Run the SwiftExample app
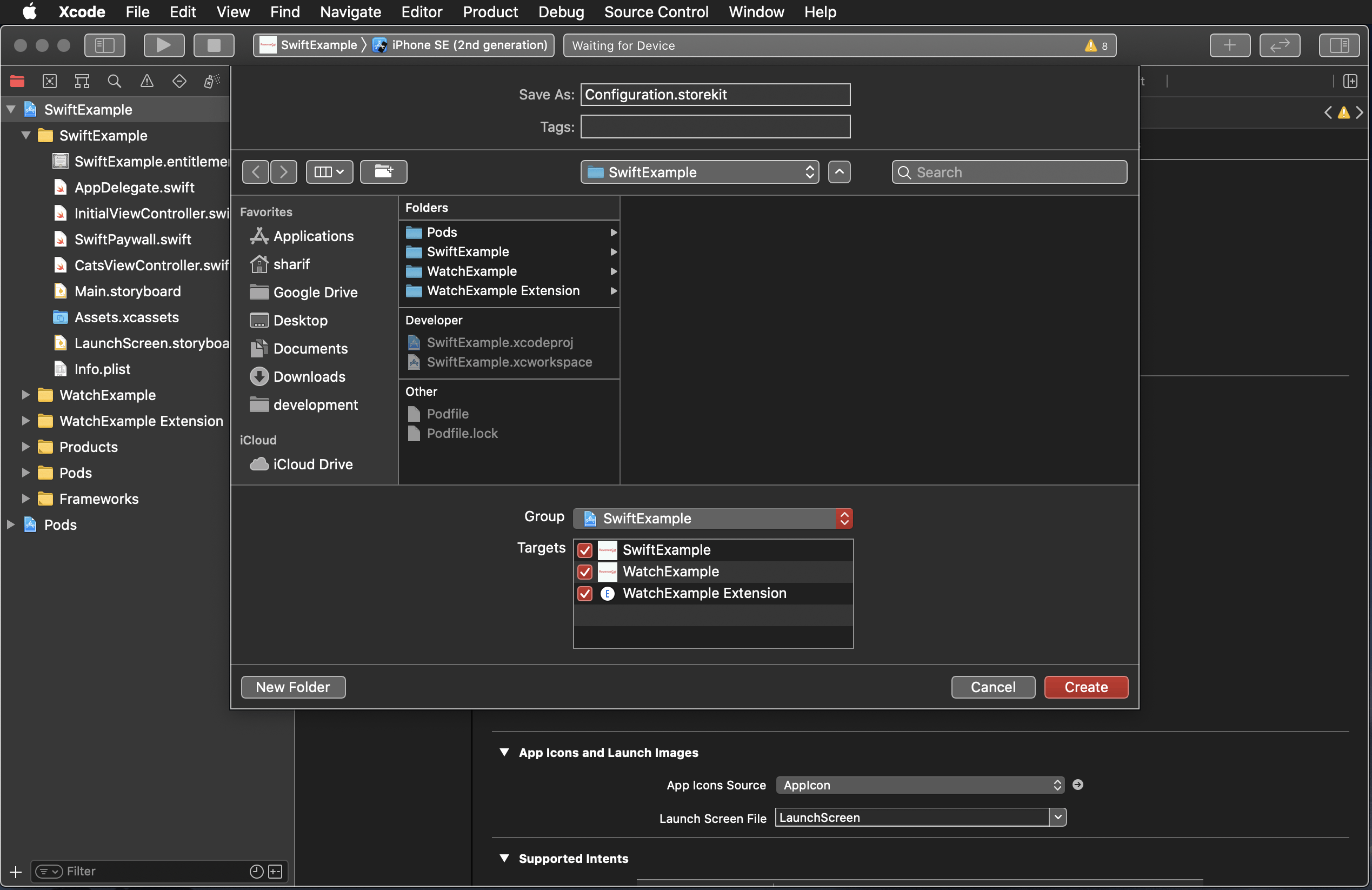1372x890 pixels. pyautogui.click(x=164, y=45)
